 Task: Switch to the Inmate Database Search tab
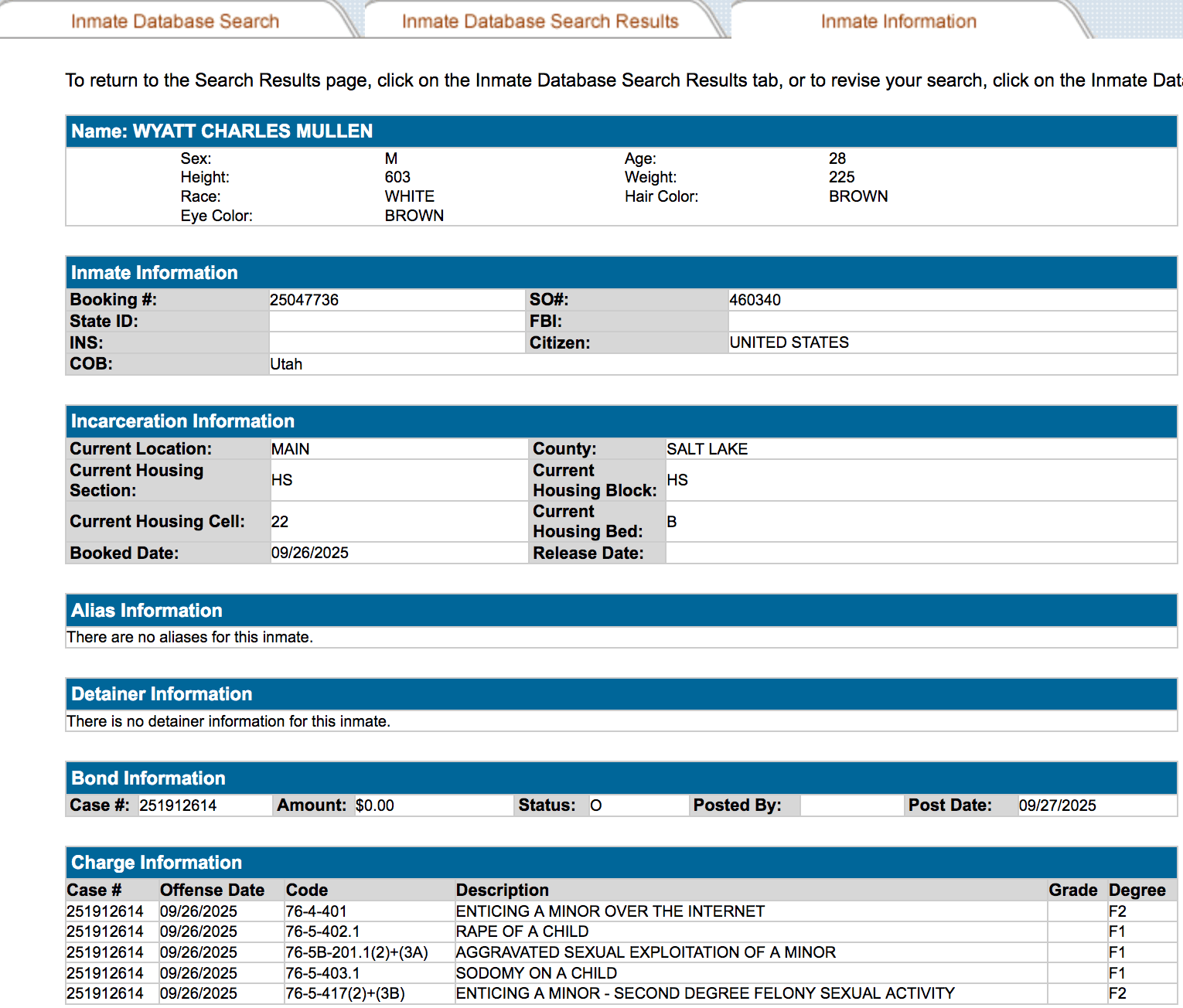pyautogui.click(x=175, y=21)
